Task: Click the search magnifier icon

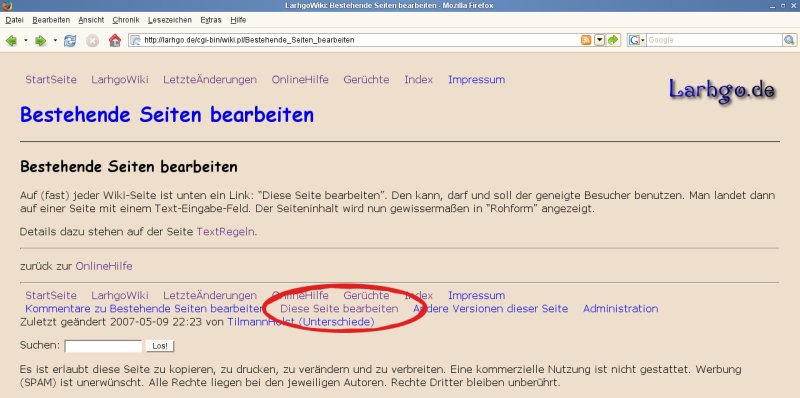Action: 789,40
